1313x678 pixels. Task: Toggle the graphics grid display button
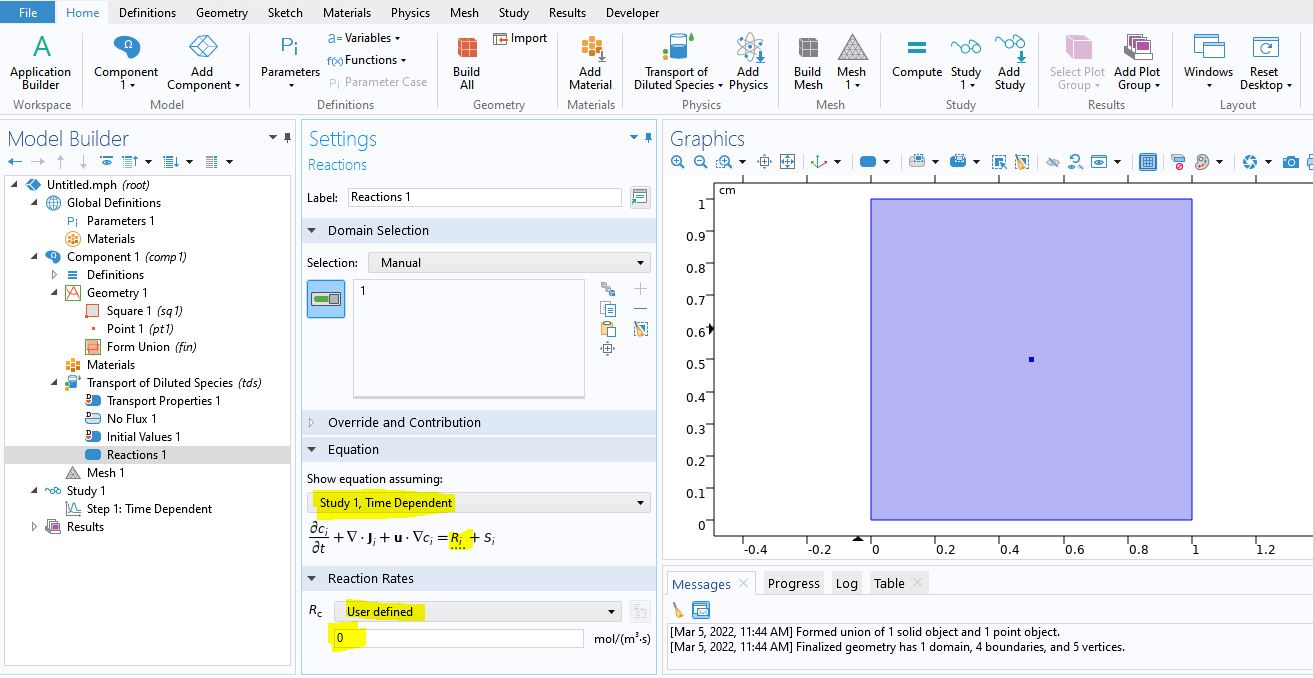point(1148,162)
